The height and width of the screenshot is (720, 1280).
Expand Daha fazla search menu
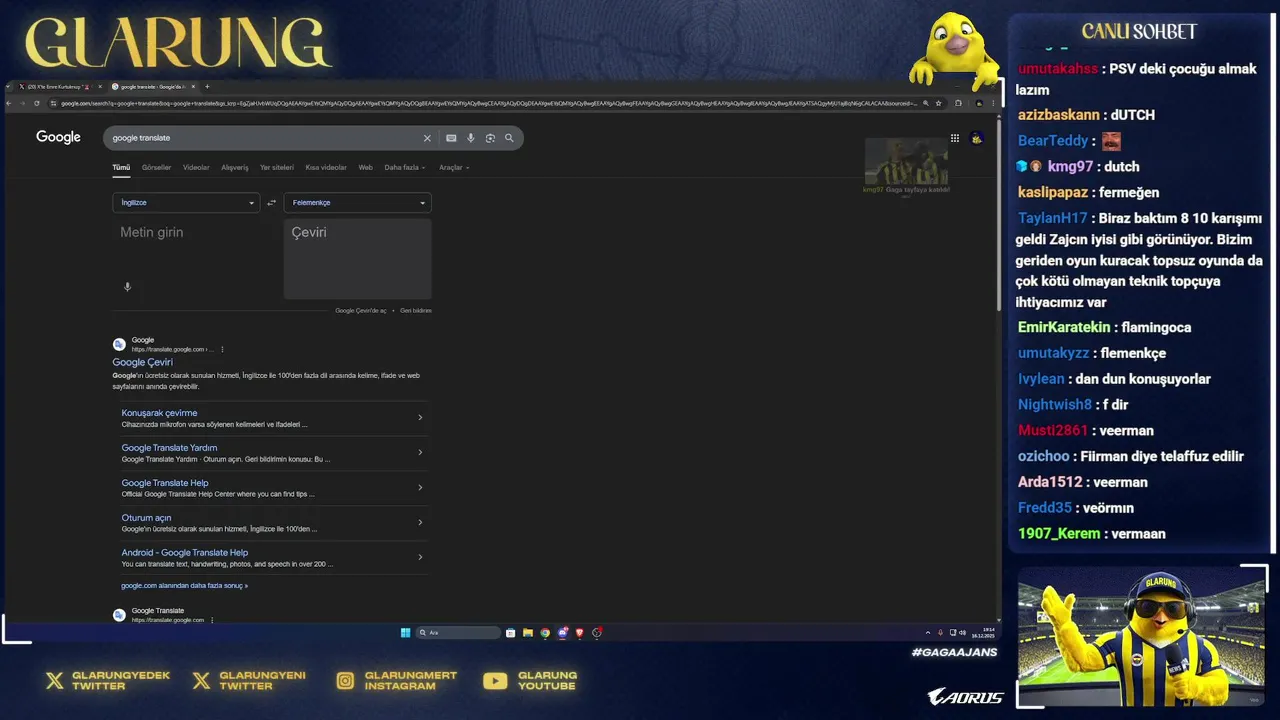[405, 167]
